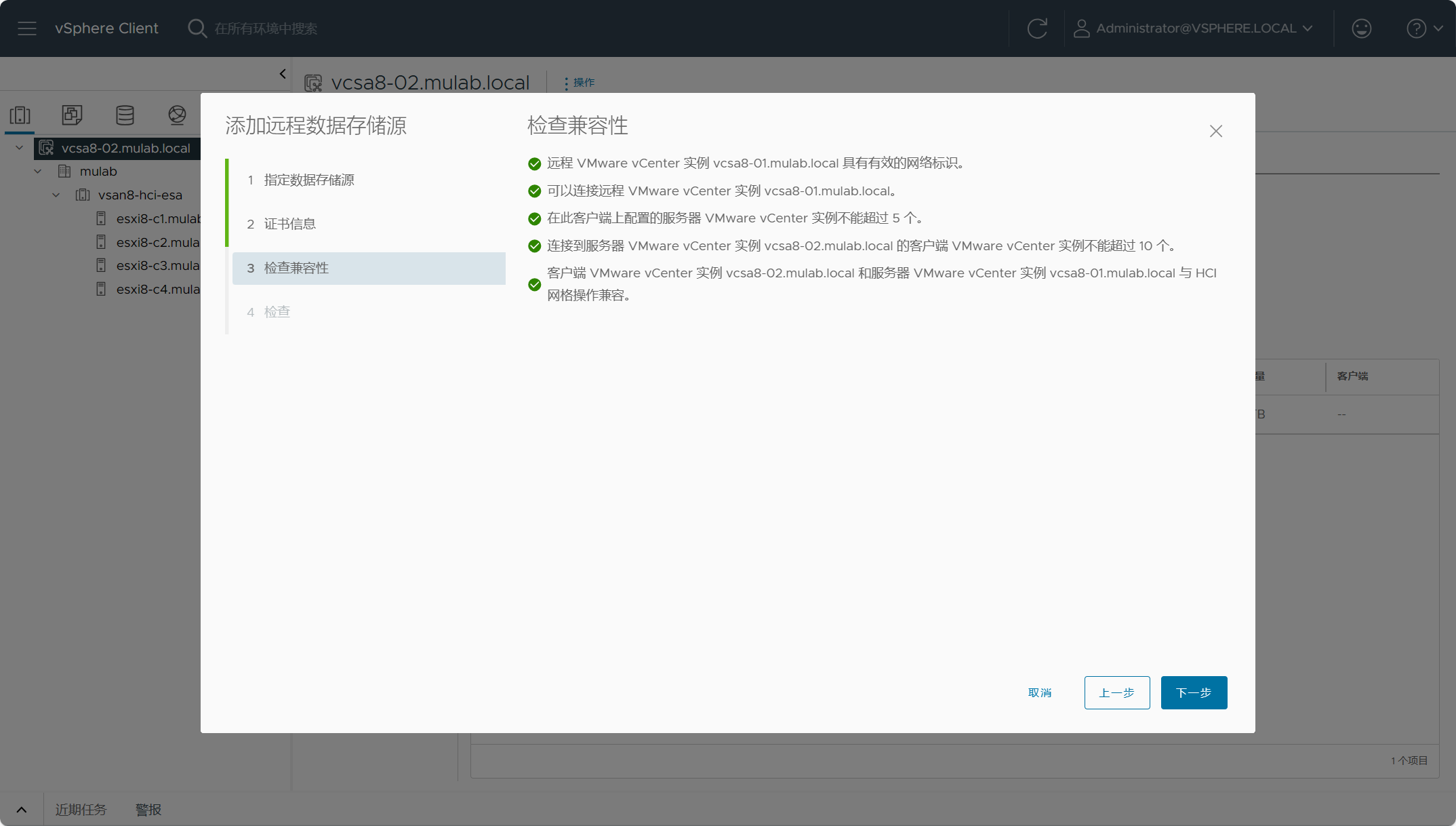The image size is (1456, 826).
Task: Click the green check for network identity result
Action: point(534,163)
